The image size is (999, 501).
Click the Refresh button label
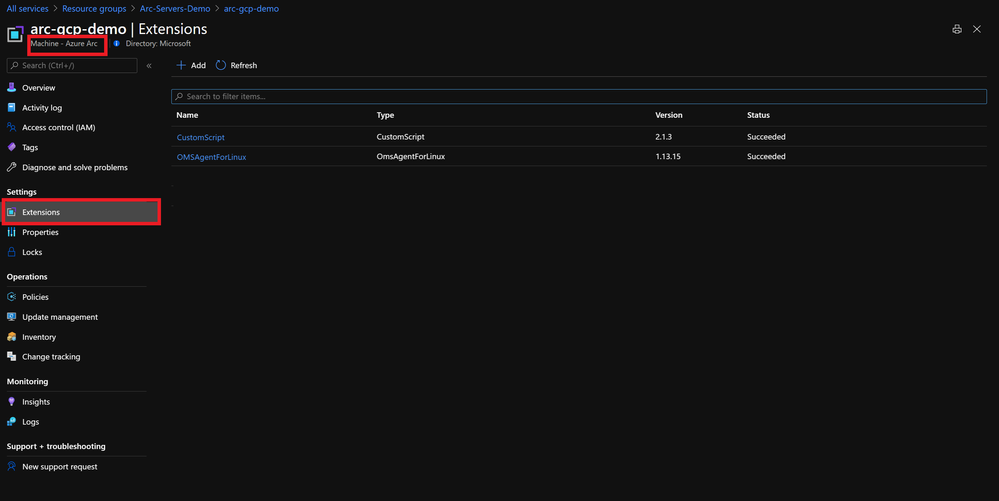point(243,65)
